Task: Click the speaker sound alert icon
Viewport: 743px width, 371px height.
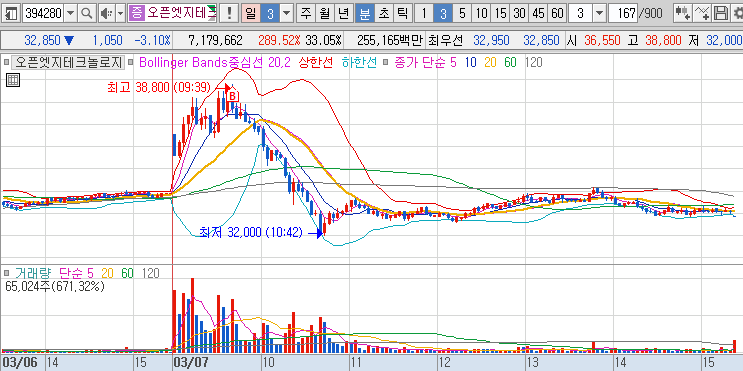Action: click(107, 13)
